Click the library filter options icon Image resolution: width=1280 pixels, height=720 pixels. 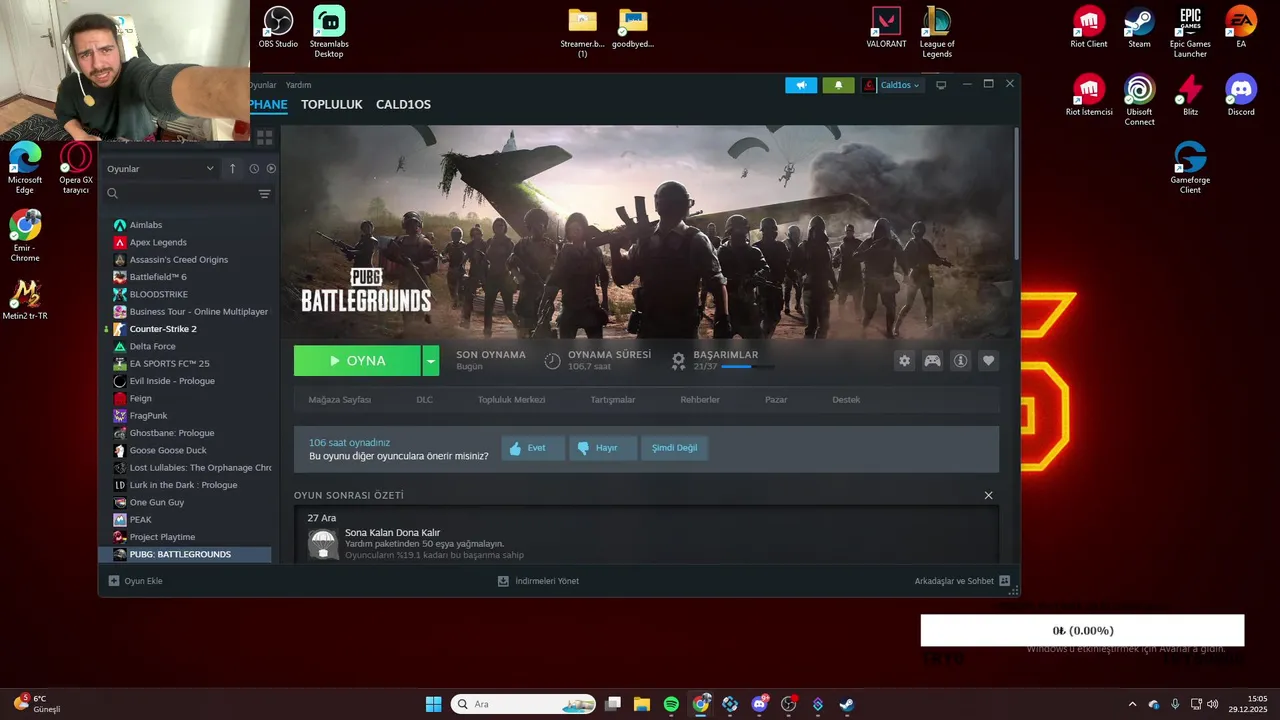(x=264, y=194)
